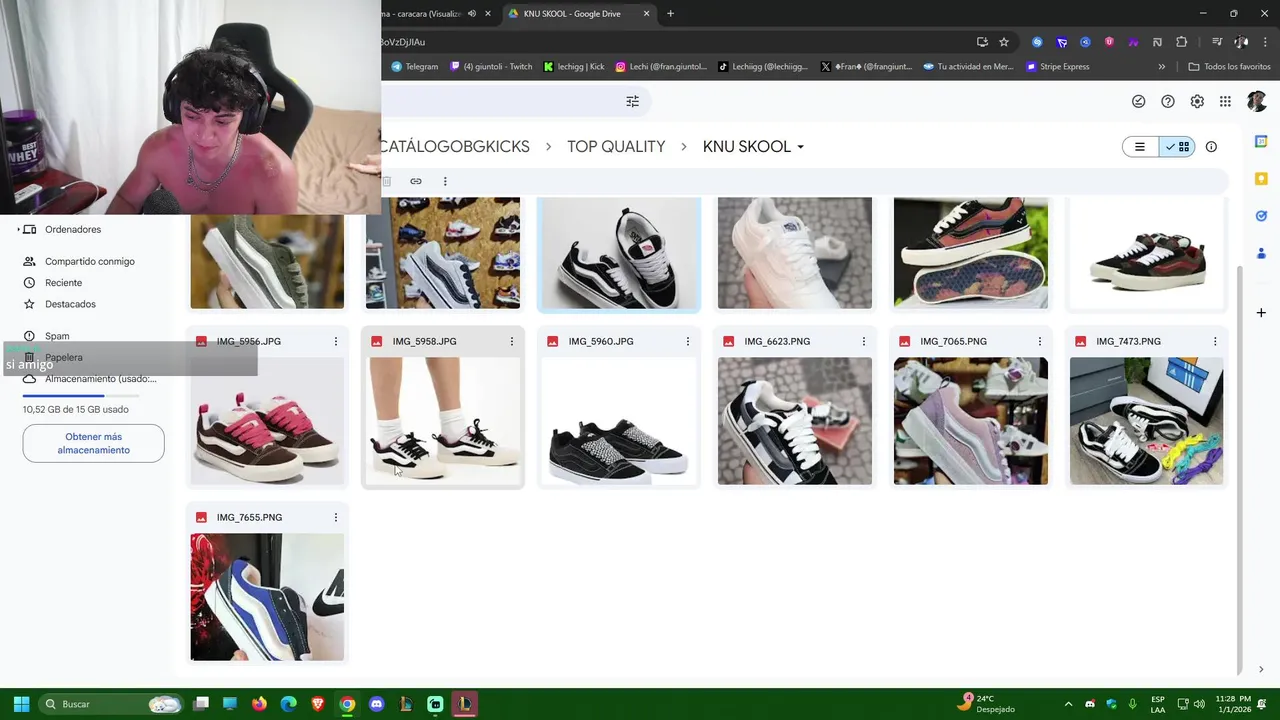Viewport: 1280px width, 720px height.
Task: Switch to grid layout view
Action: point(1177,147)
